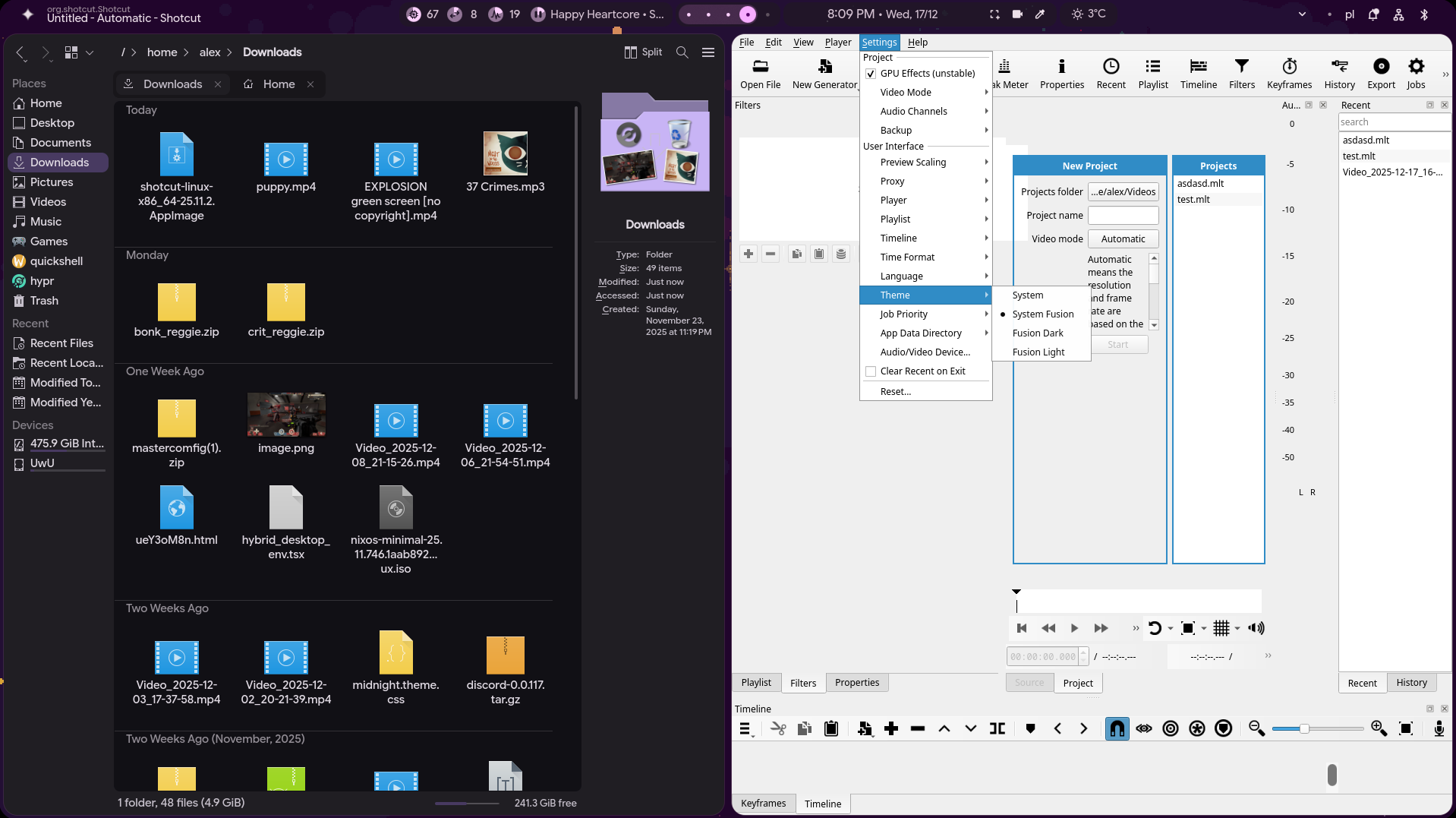Toggle the timeline Snap magnet icon
This screenshot has width=1456, height=818.
click(x=1117, y=728)
